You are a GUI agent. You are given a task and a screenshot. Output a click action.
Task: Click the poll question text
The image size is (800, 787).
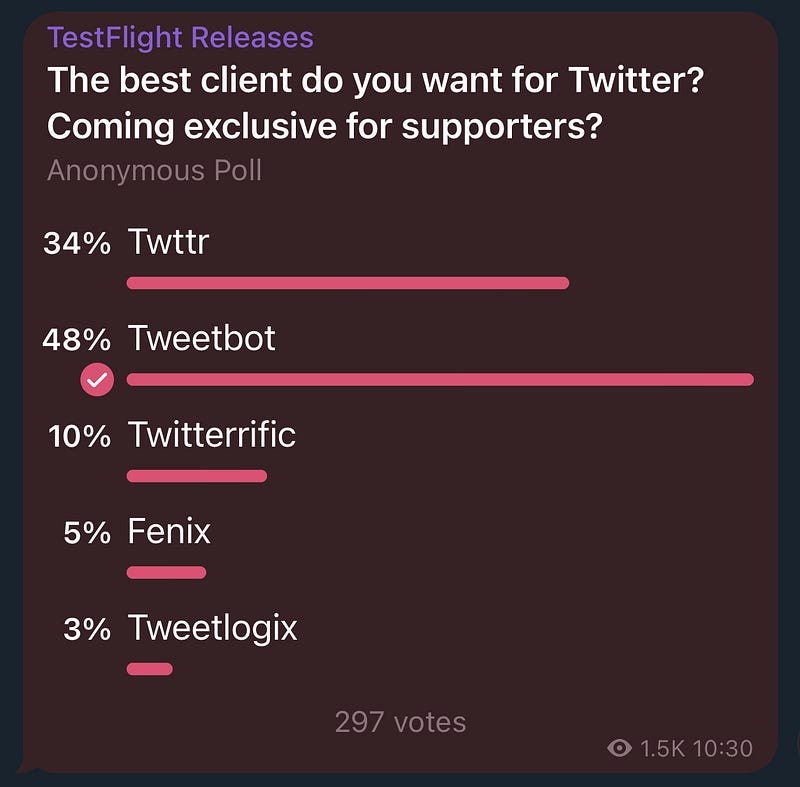pyautogui.click(x=376, y=103)
